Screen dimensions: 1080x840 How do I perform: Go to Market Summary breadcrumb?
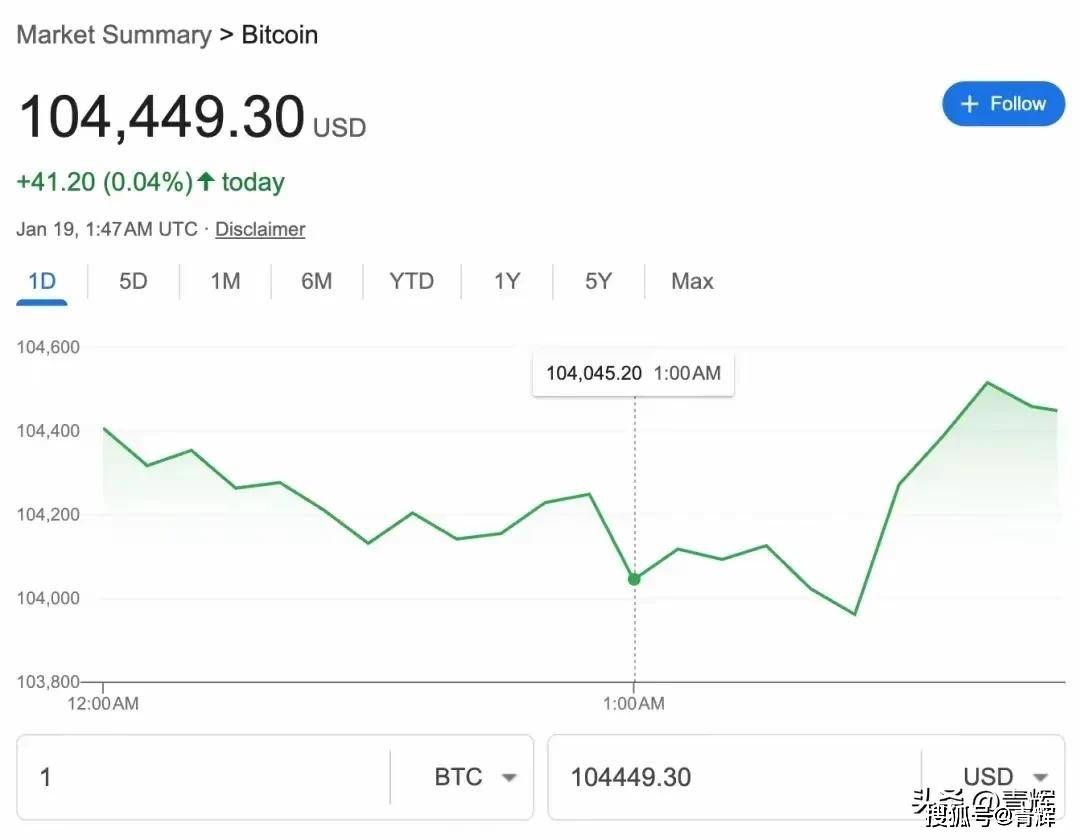[114, 34]
